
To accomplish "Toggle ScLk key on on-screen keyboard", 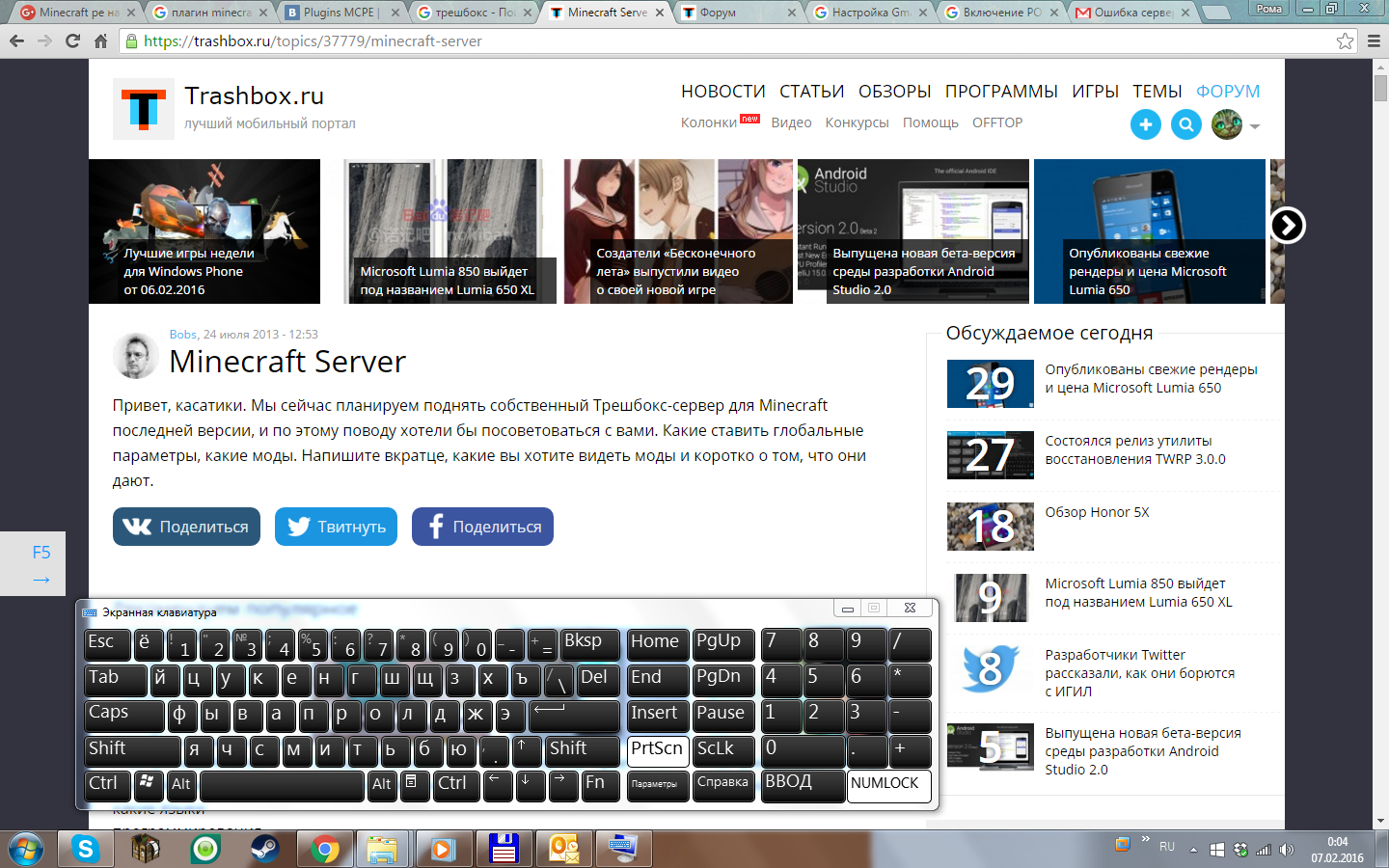I will pos(724,751).
